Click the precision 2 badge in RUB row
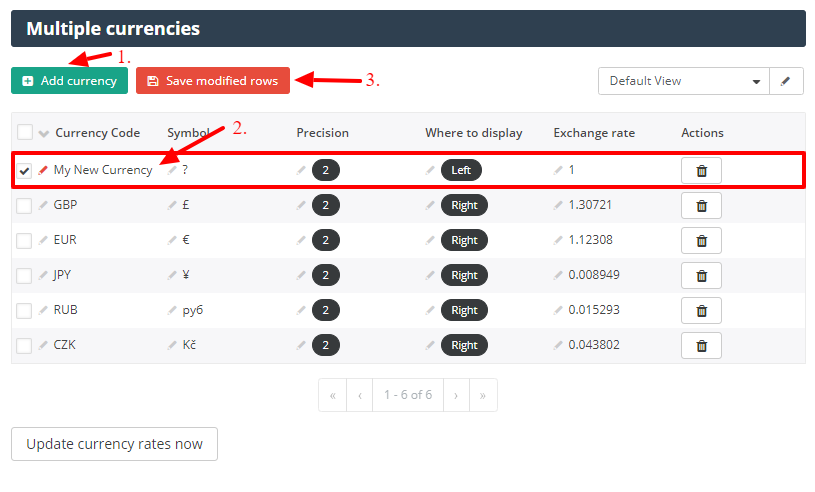The image size is (815, 492). coord(325,310)
